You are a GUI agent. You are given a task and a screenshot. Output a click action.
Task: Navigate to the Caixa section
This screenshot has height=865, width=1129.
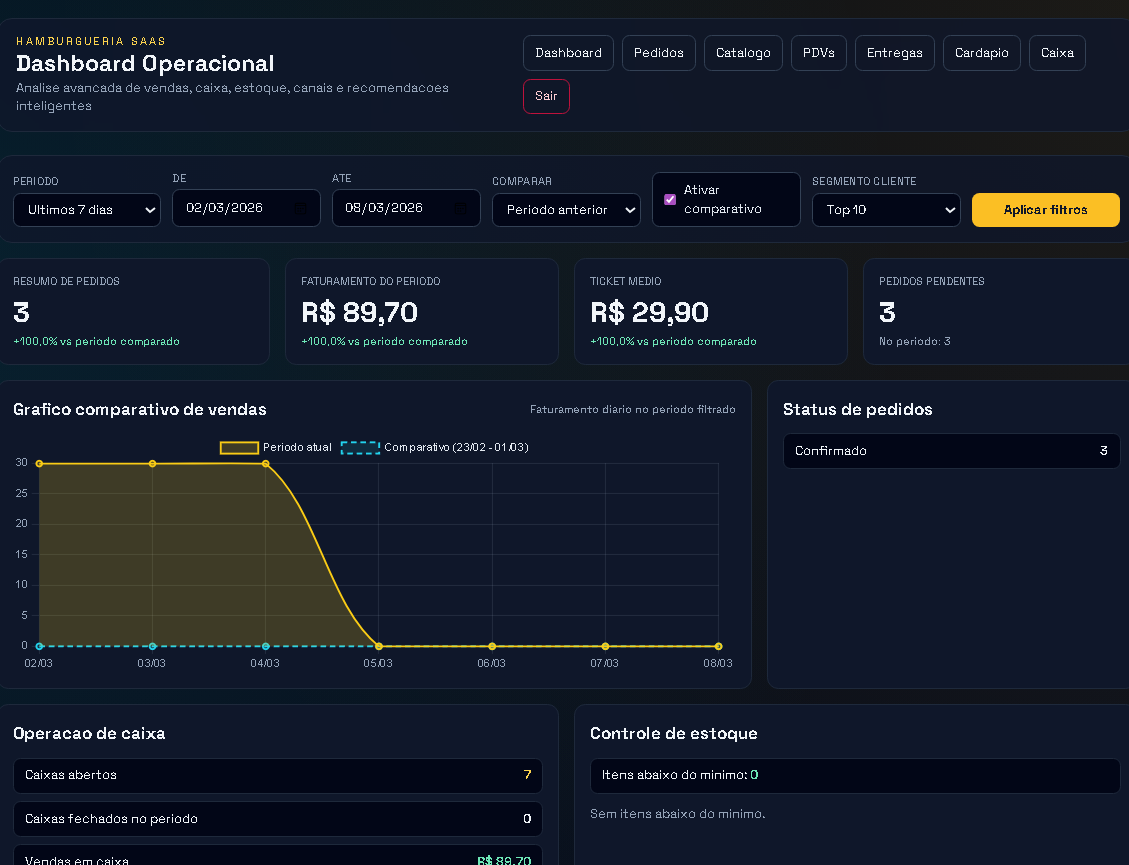tap(1057, 52)
